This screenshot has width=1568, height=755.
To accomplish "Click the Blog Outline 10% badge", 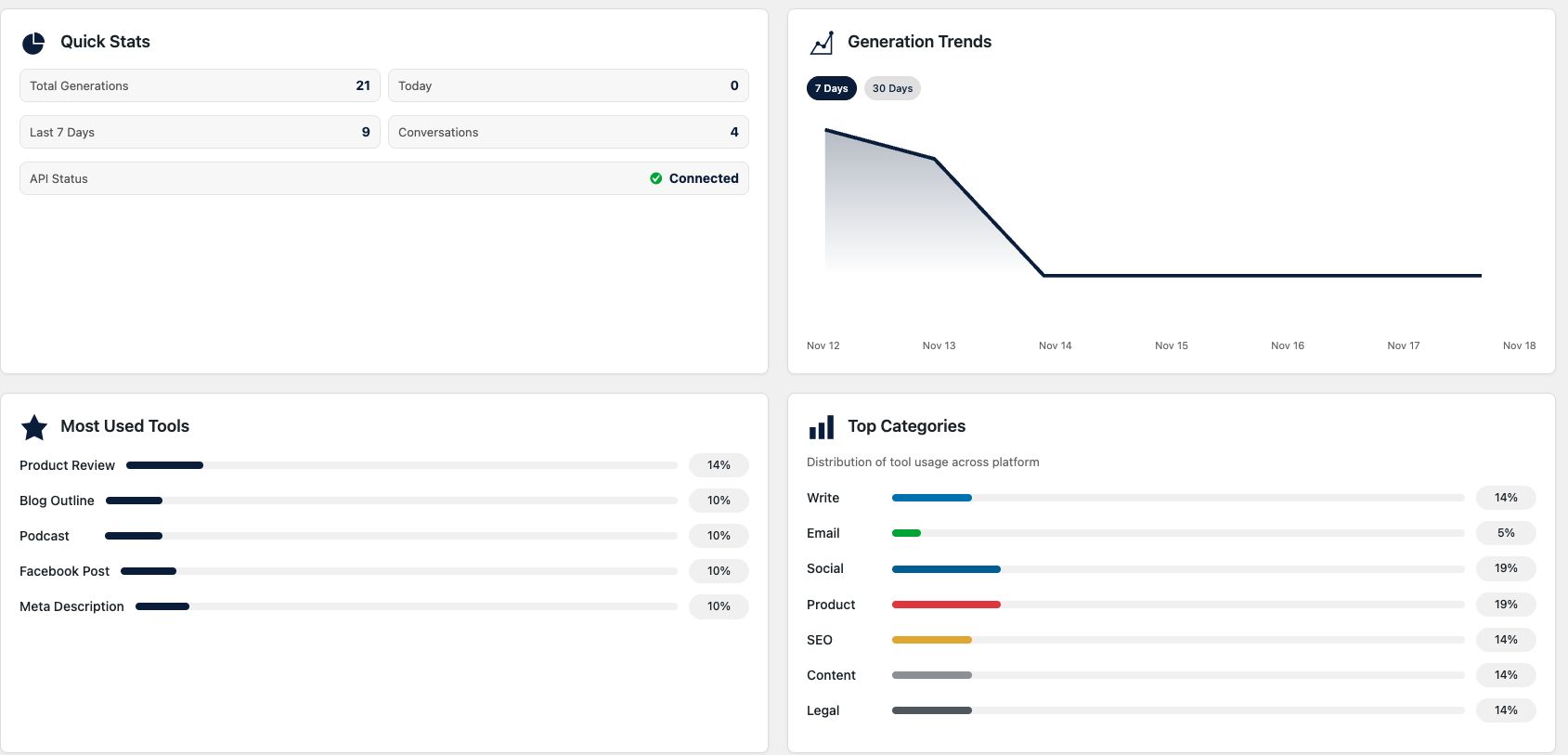I will coord(719,501).
